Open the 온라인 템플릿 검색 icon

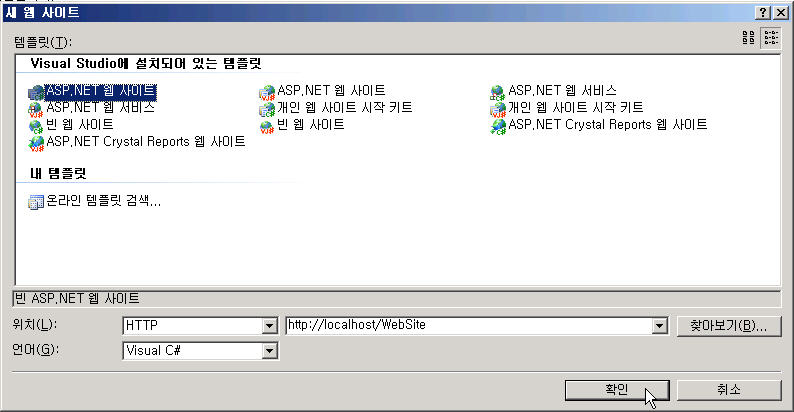tap(36, 202)
